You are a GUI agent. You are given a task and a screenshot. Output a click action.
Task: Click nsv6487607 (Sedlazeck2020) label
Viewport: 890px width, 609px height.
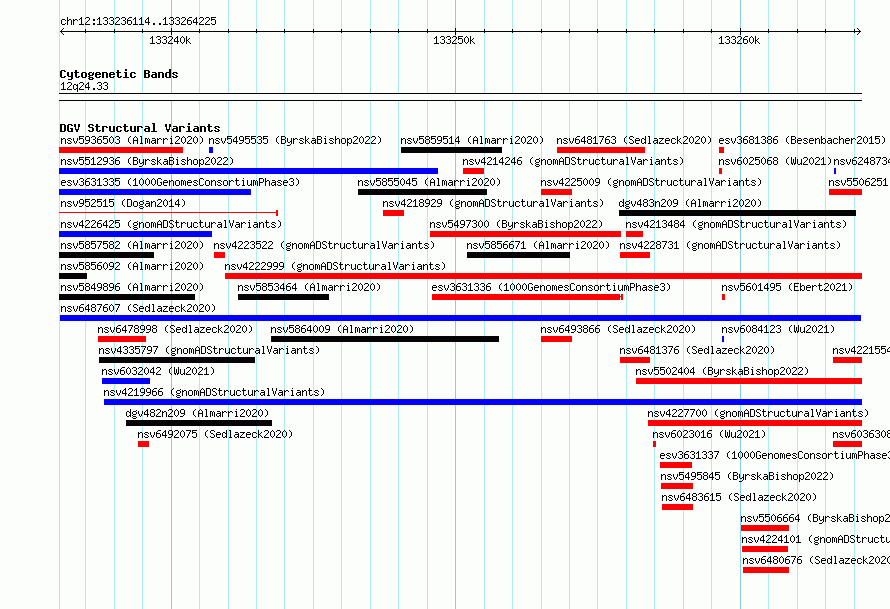click(138, 308)
